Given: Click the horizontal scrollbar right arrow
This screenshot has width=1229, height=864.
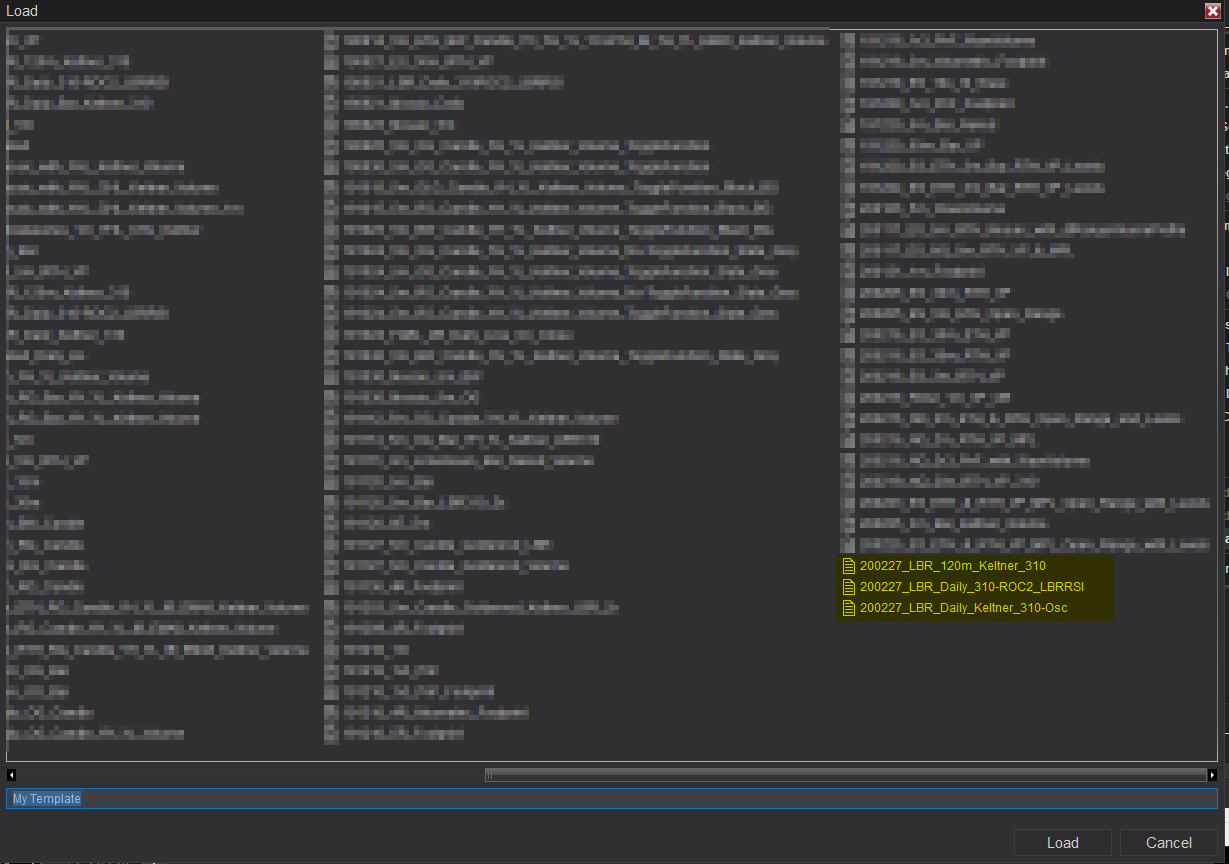Looking at the screenshot, I should [1213, 775].
